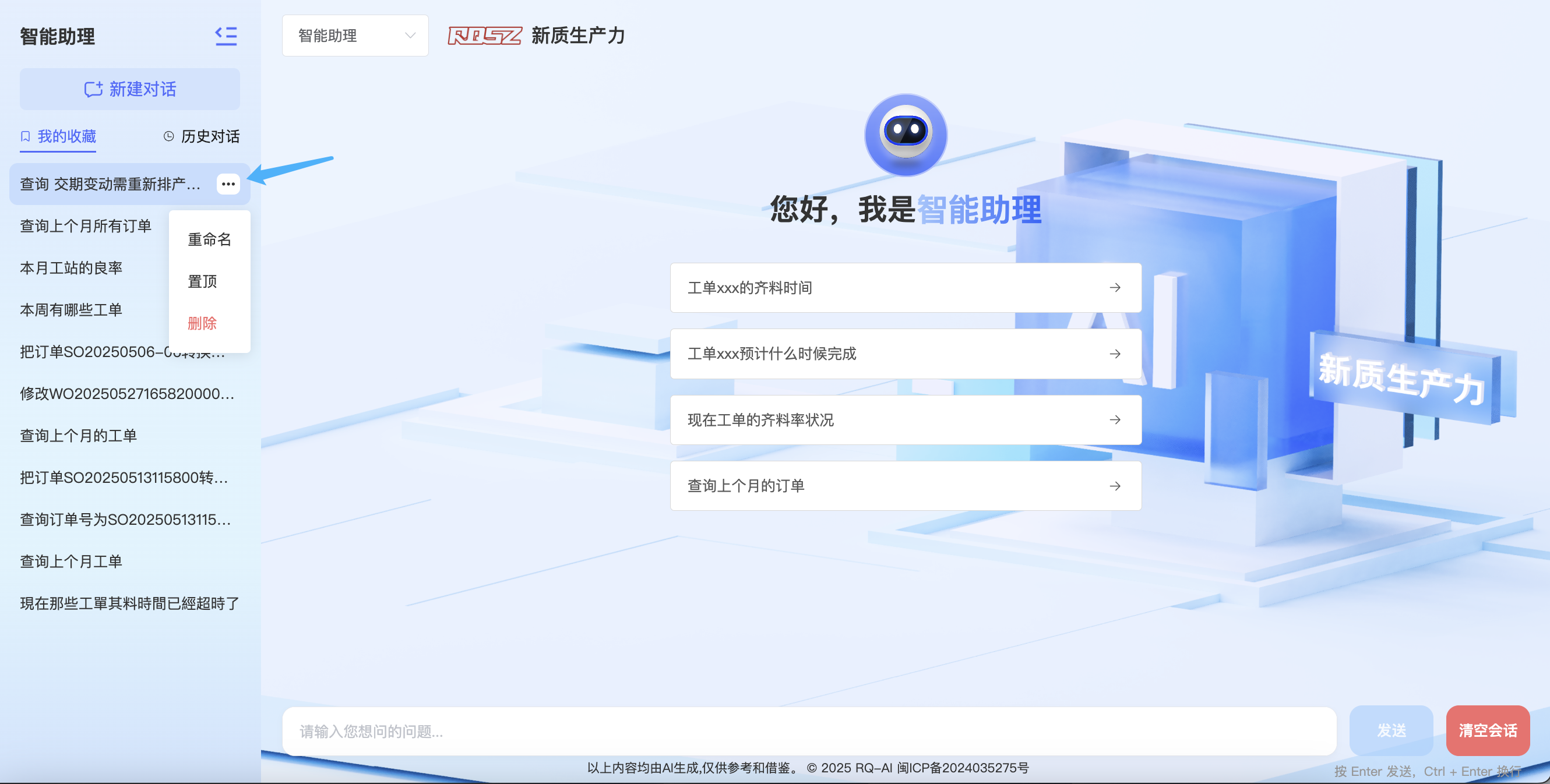
Task: Select 删除 in the context menu
Action: pyautogui.click(x=202, y=324)
